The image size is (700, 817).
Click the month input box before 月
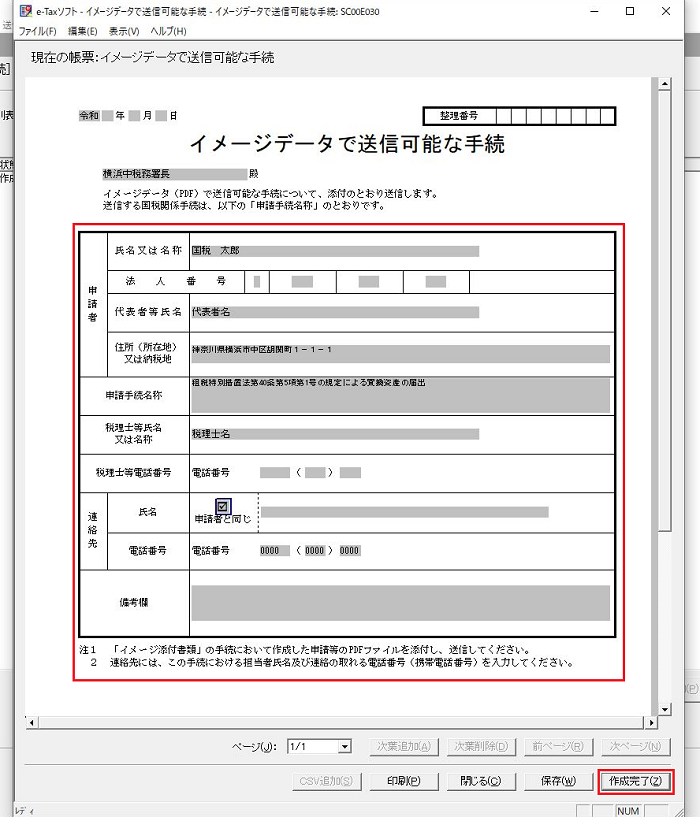pos(134,116)
